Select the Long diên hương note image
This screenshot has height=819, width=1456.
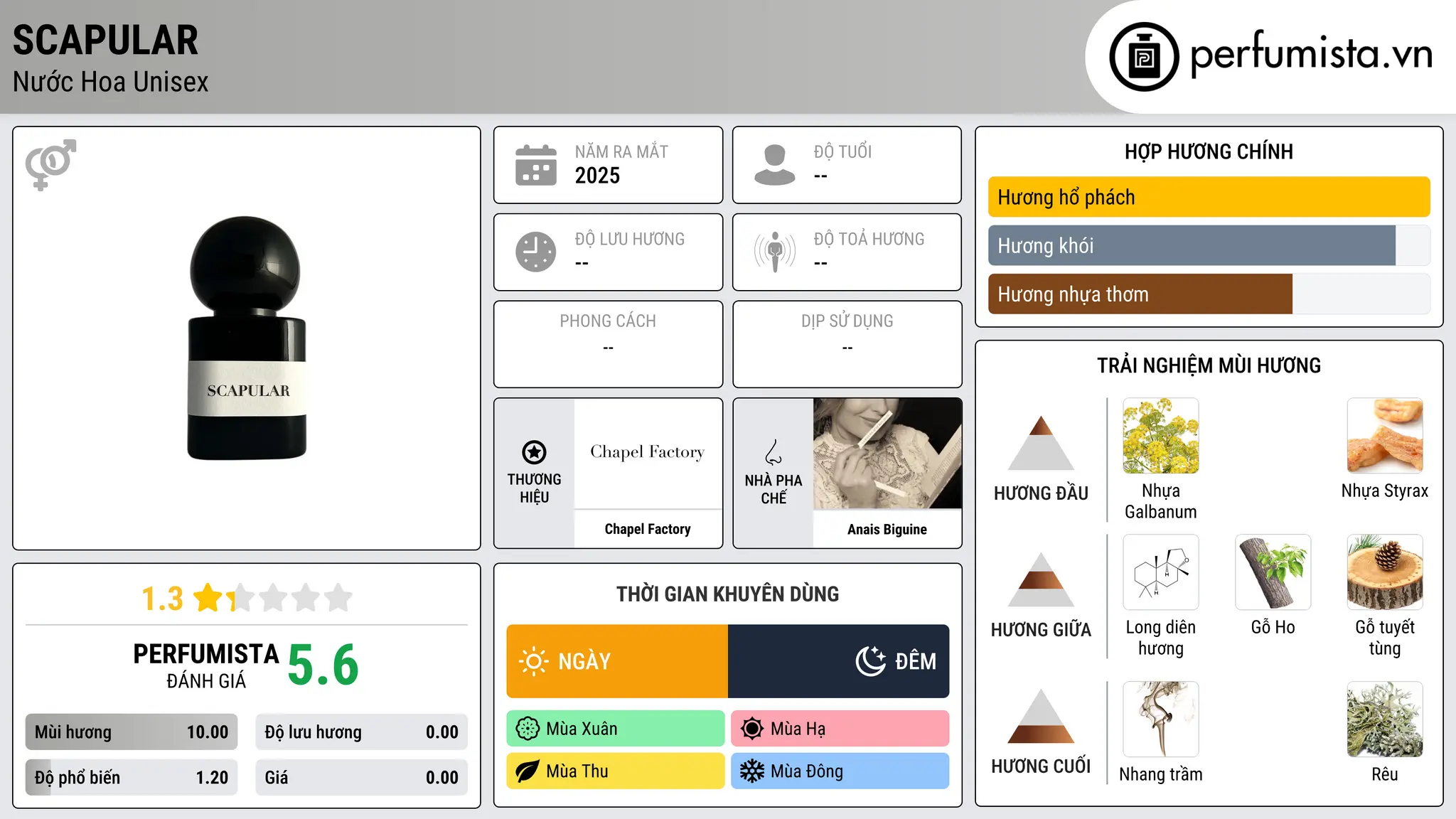point(1161,572)
